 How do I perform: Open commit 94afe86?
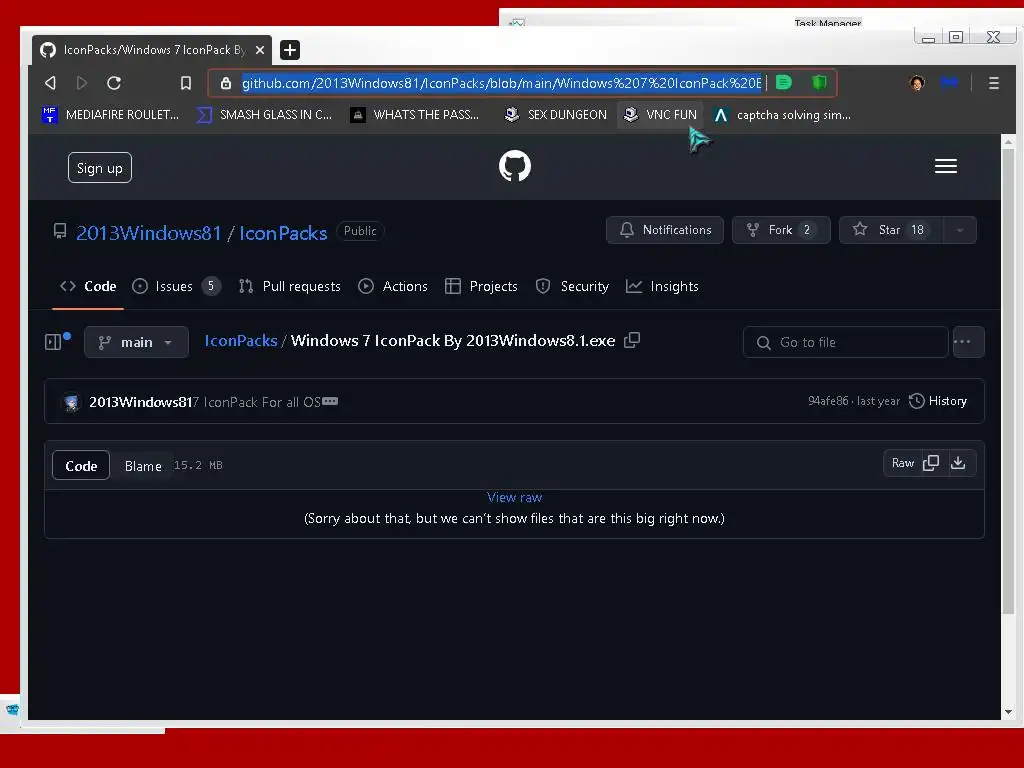(827, 401)
